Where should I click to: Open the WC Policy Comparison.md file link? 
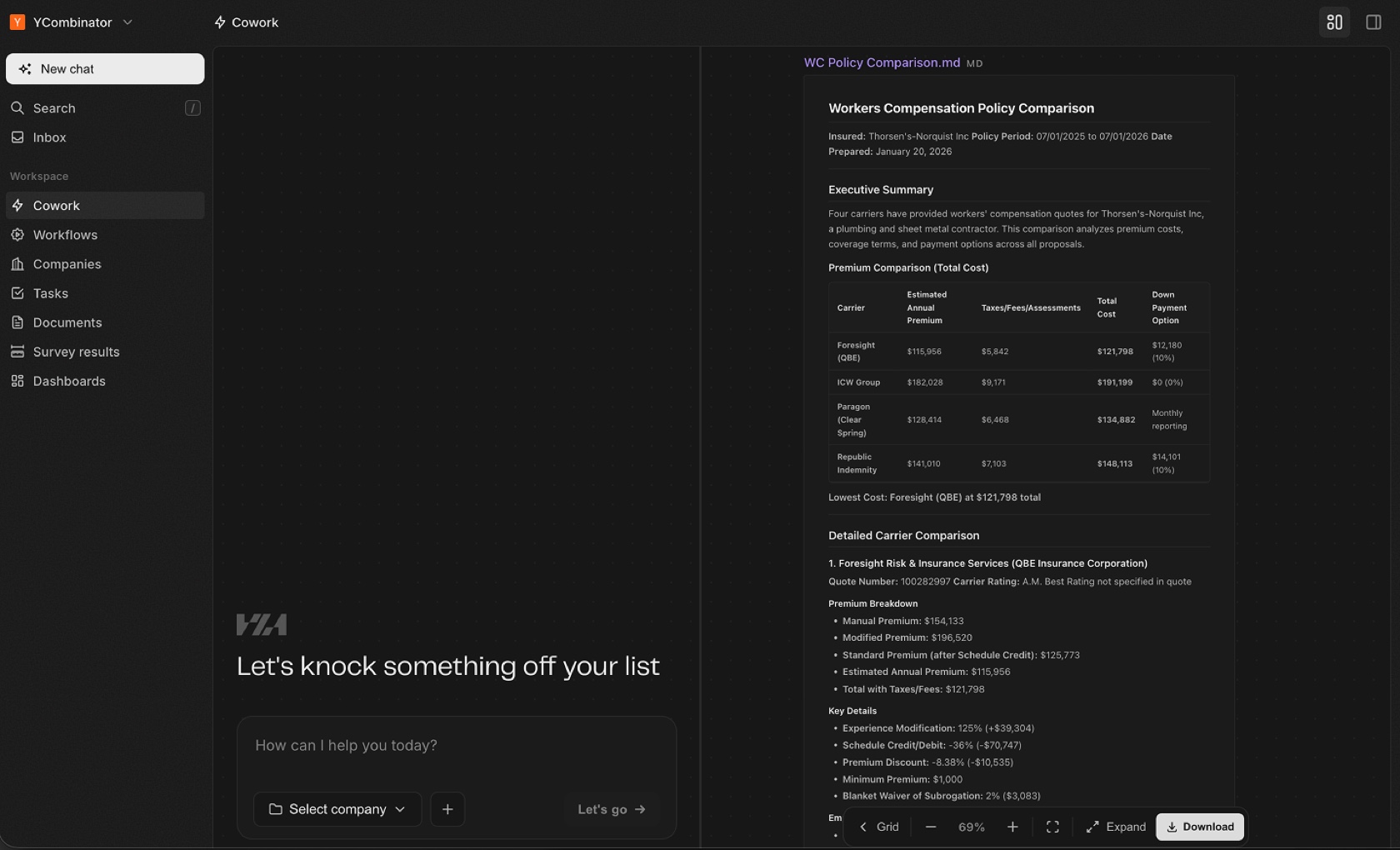tap(882, 62)
